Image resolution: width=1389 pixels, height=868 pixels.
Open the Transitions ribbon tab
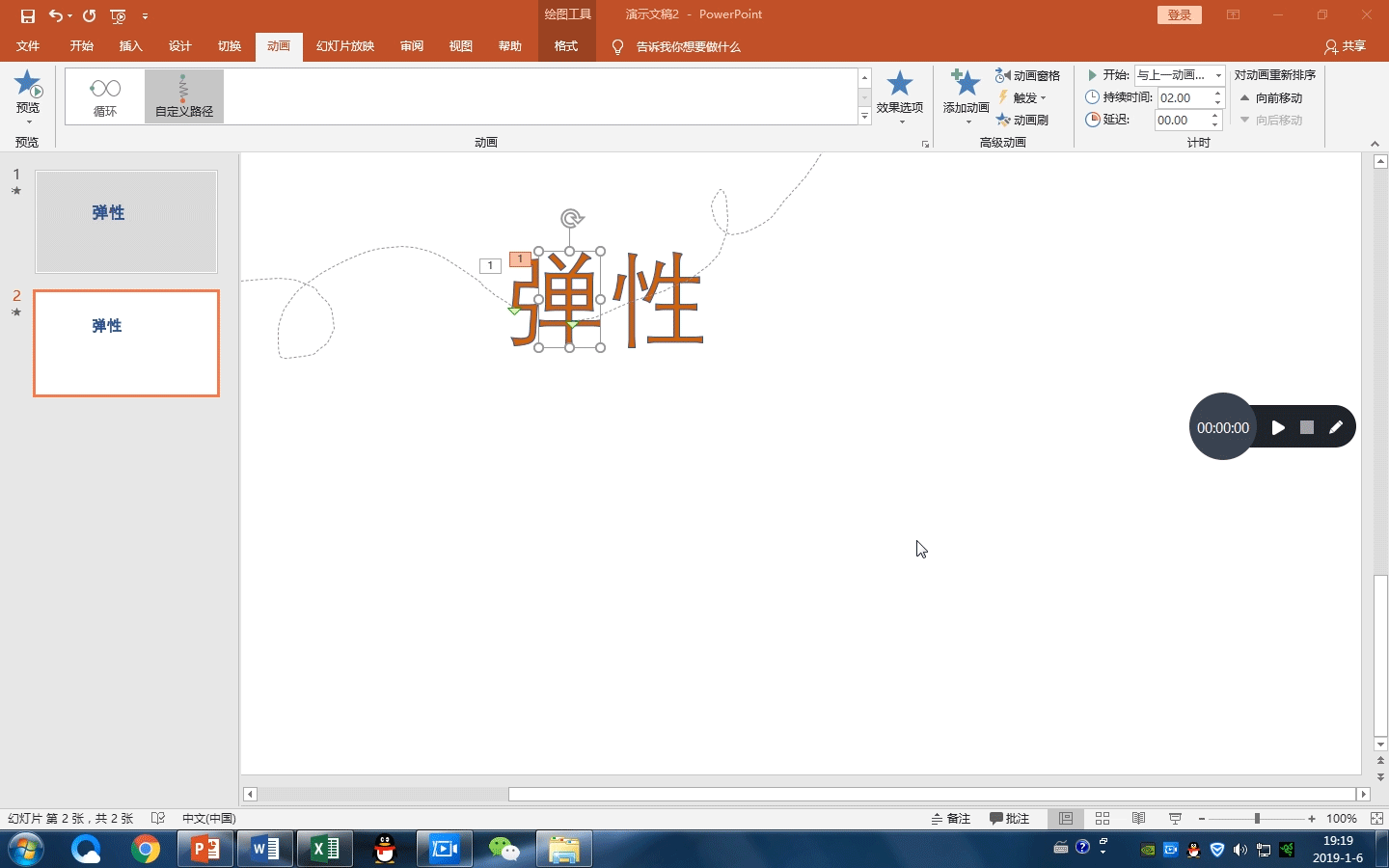tap(229, 46)
